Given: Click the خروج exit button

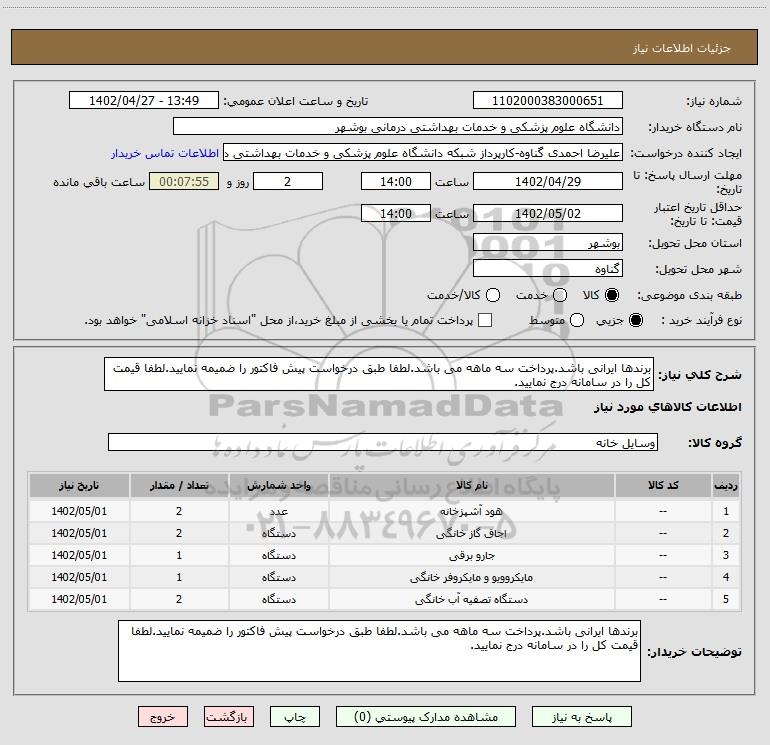Looking at the screenshot, I should [162, 717].
